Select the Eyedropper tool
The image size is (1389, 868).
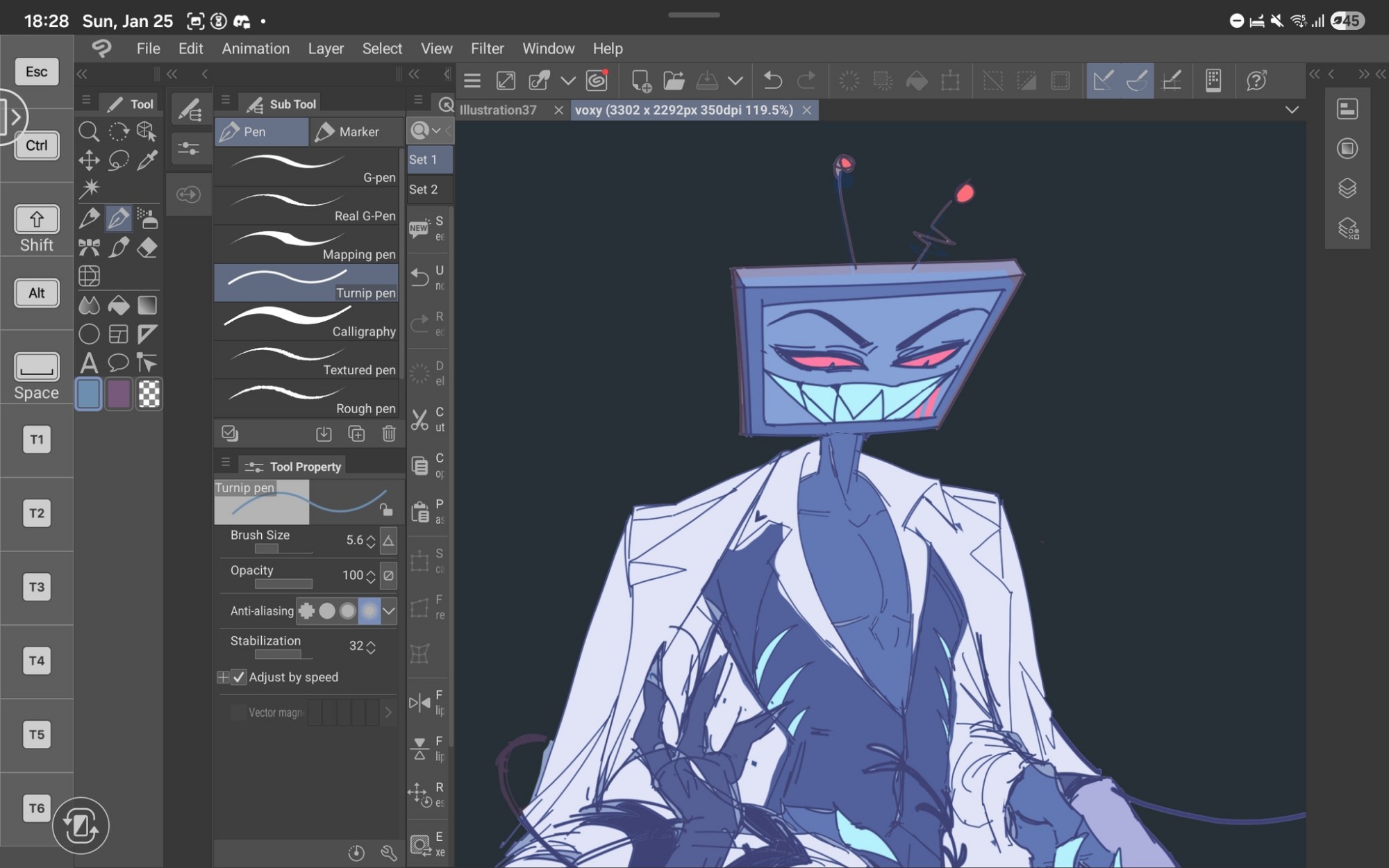click(x=147, y=160)
